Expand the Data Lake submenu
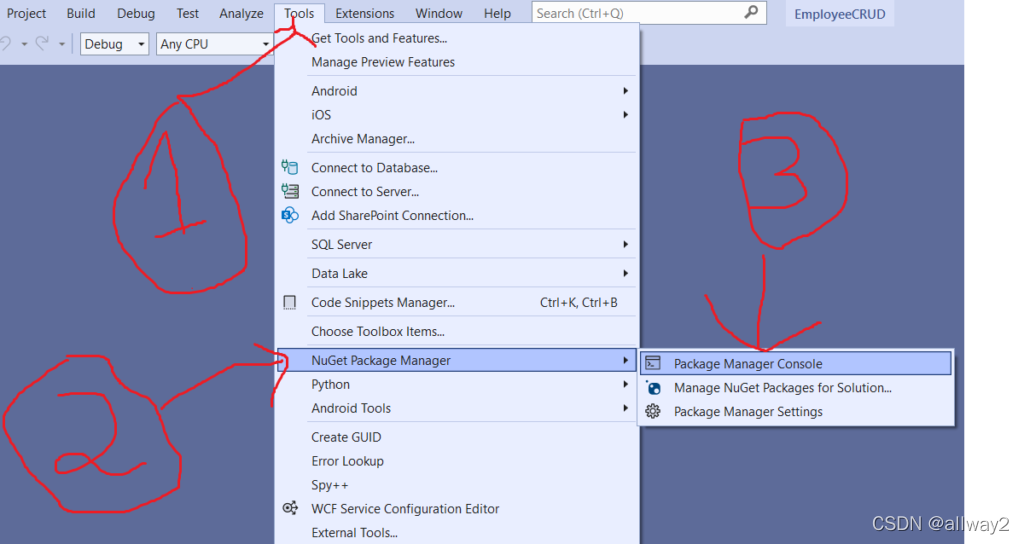The image size is (1024, 544). (x=456, y=274)
